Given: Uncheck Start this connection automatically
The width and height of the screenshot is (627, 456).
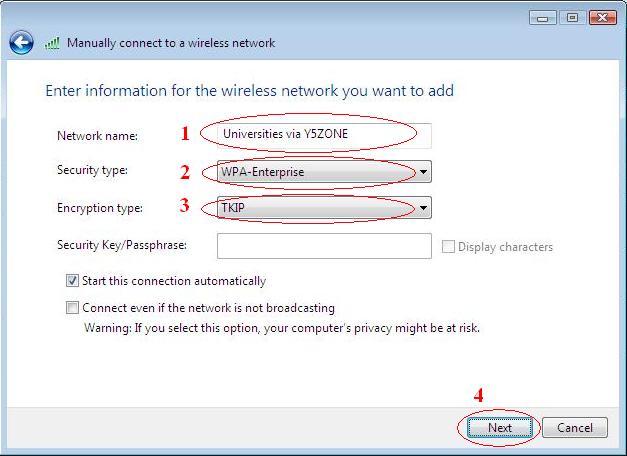Looking at the screenshot, I should 73,281.
